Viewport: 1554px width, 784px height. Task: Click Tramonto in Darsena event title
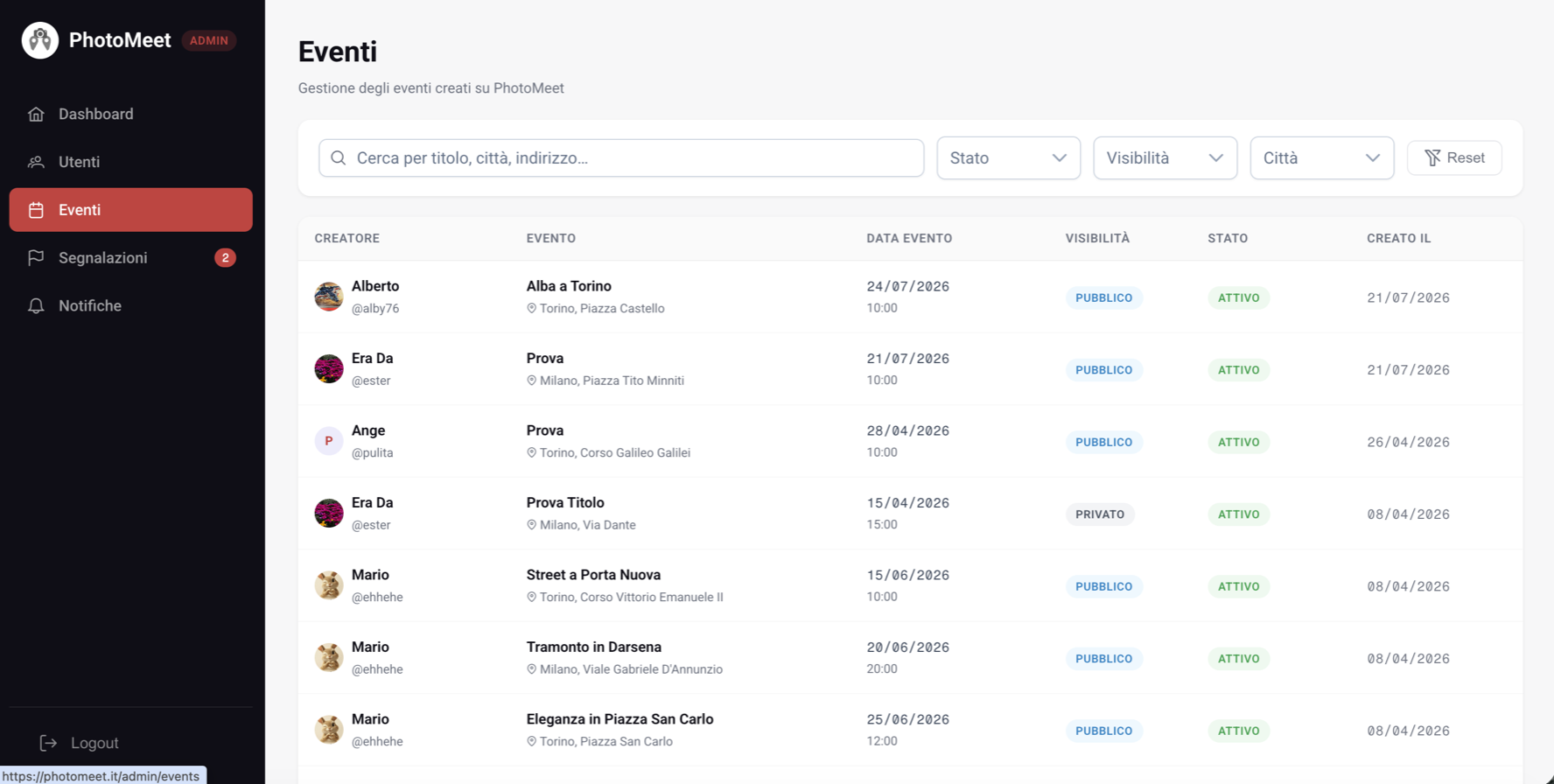pyautogui.click(x=593, y=647)
